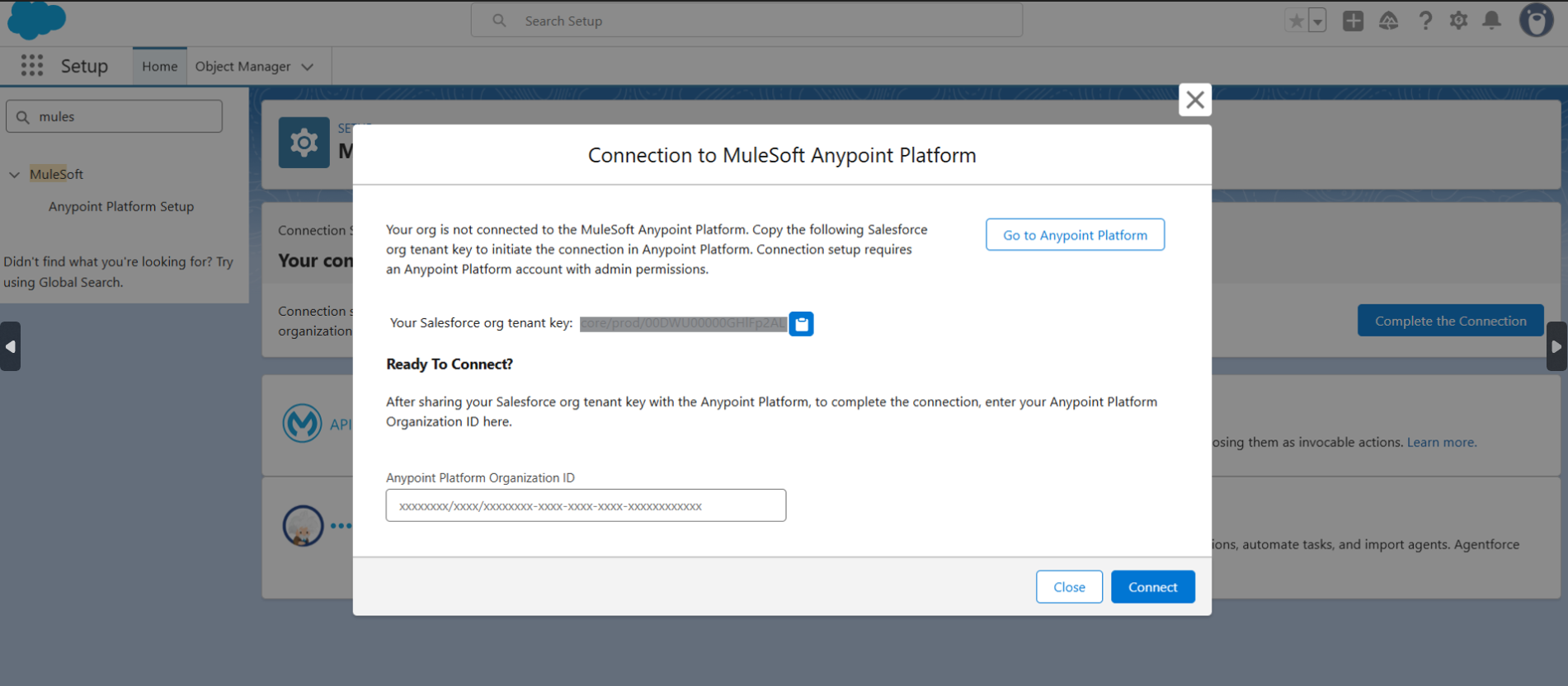
Task: Click the global create plus icon
Action: click(1353, 21)
